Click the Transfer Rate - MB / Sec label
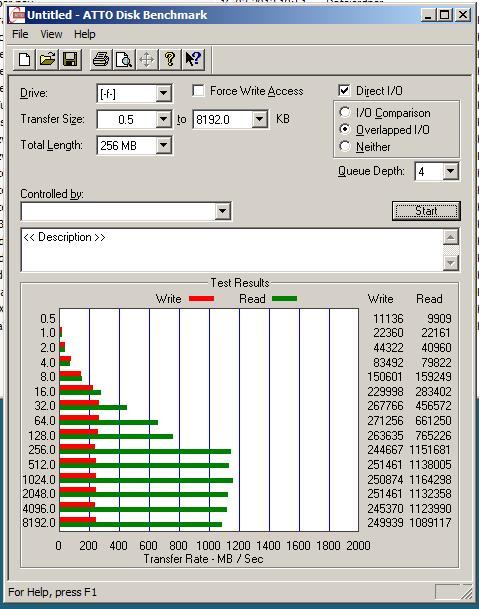 204,559
